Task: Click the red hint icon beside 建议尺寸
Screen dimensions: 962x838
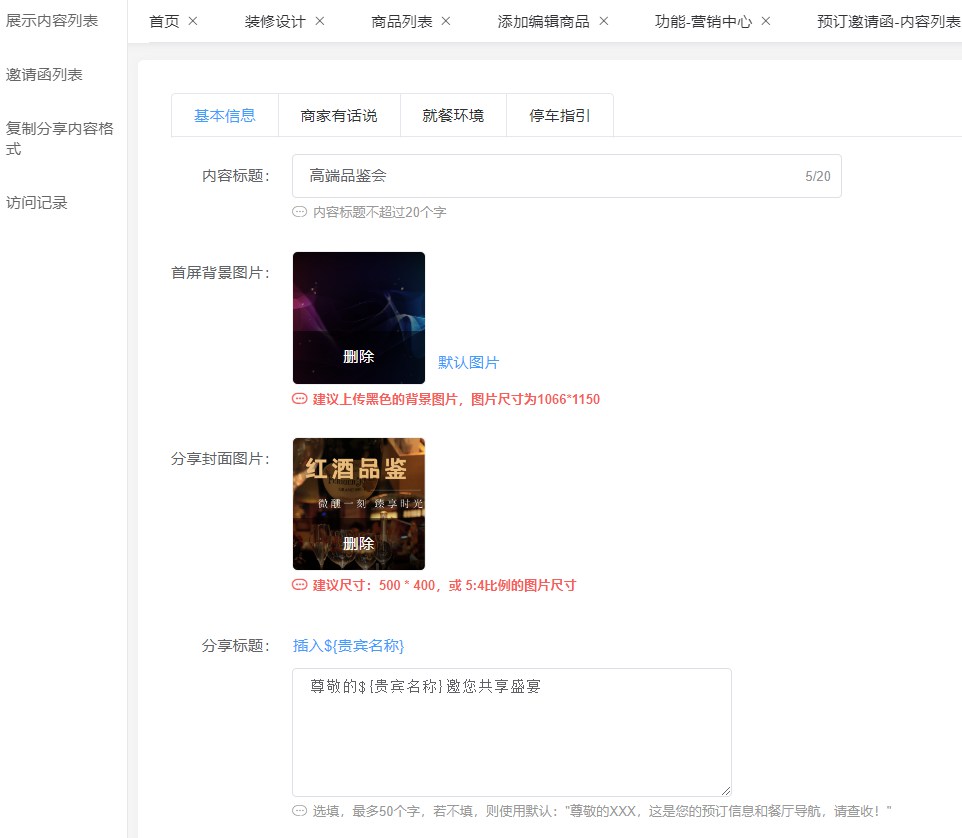Action: (299, 585)
